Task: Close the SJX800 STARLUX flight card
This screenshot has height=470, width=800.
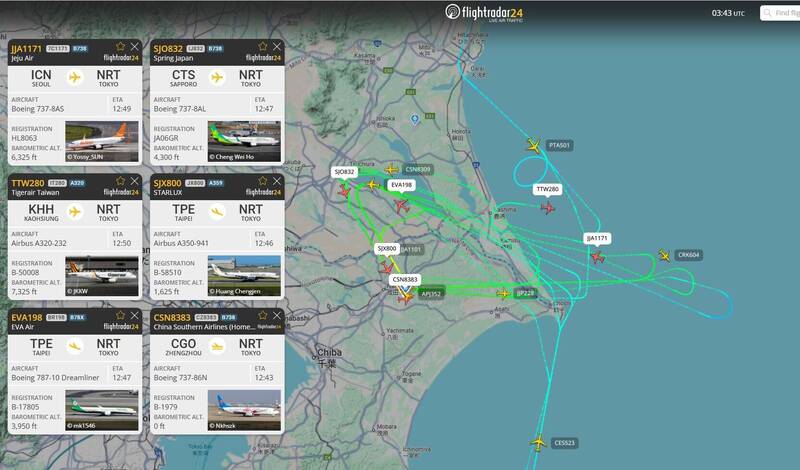Action: [x=277, y=181]
